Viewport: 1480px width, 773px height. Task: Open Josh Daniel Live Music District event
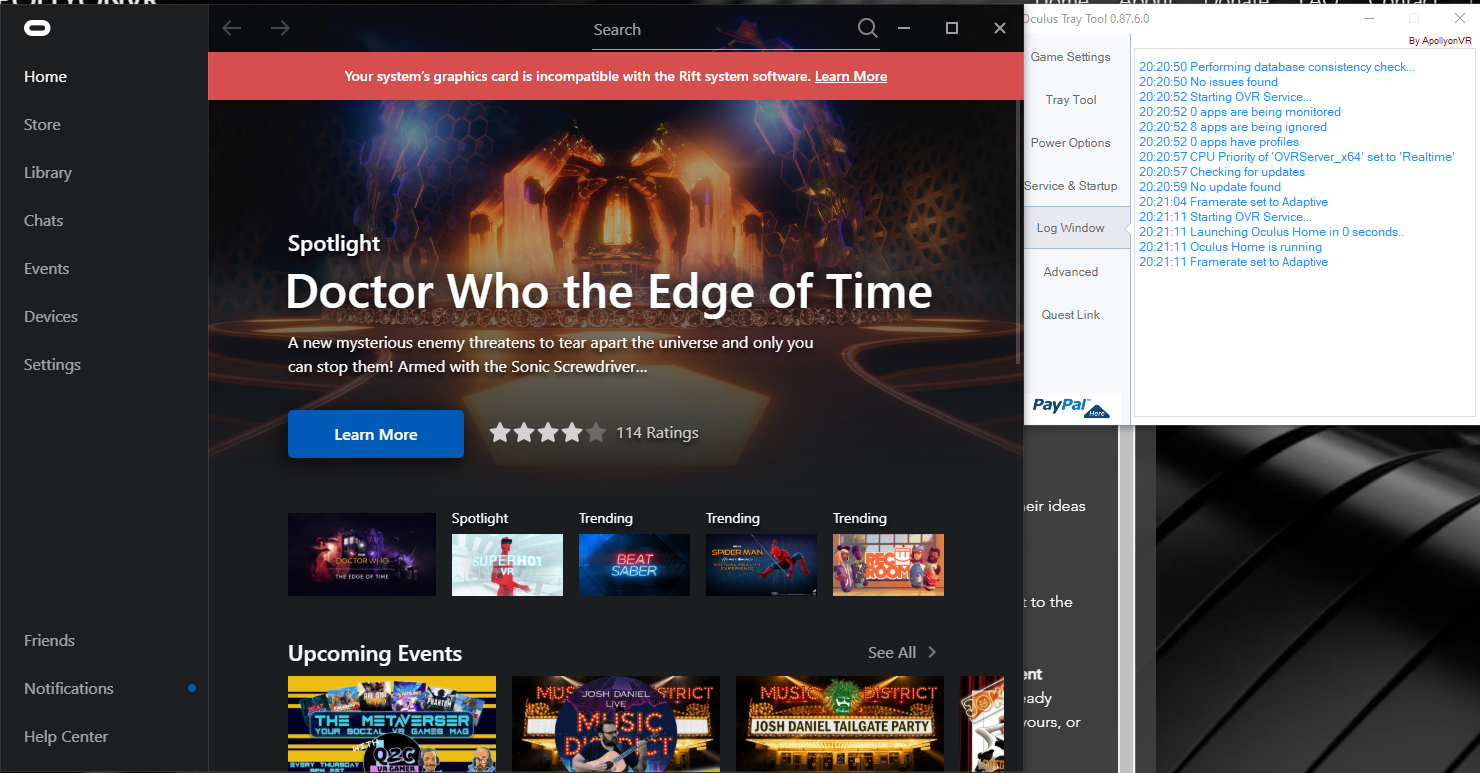616,724
